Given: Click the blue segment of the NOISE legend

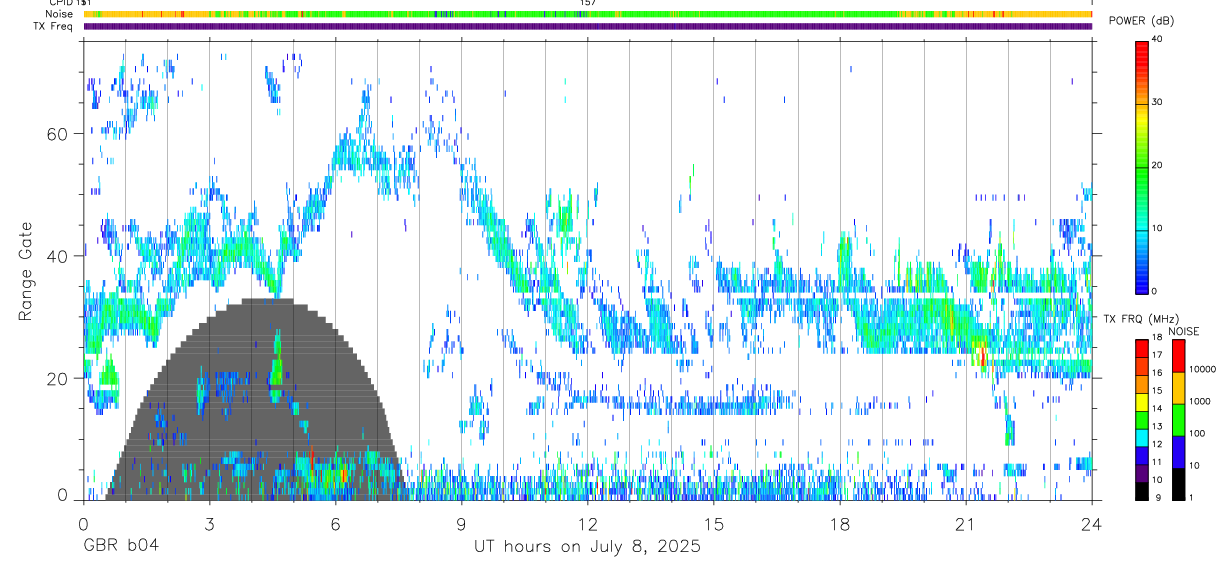Looking at the screenshot, I should coord(1178,452).
